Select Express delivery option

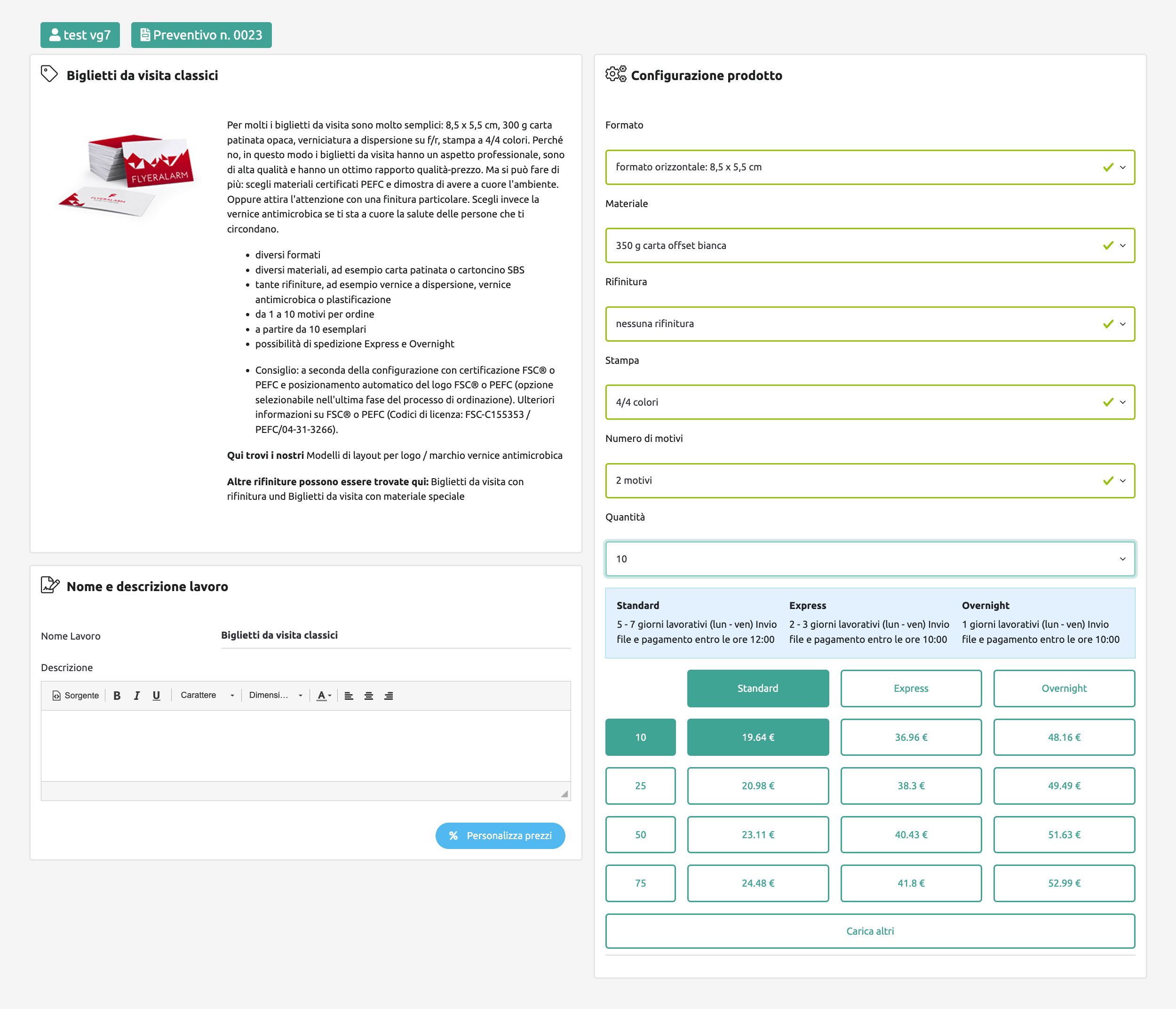tap(910, 688)
